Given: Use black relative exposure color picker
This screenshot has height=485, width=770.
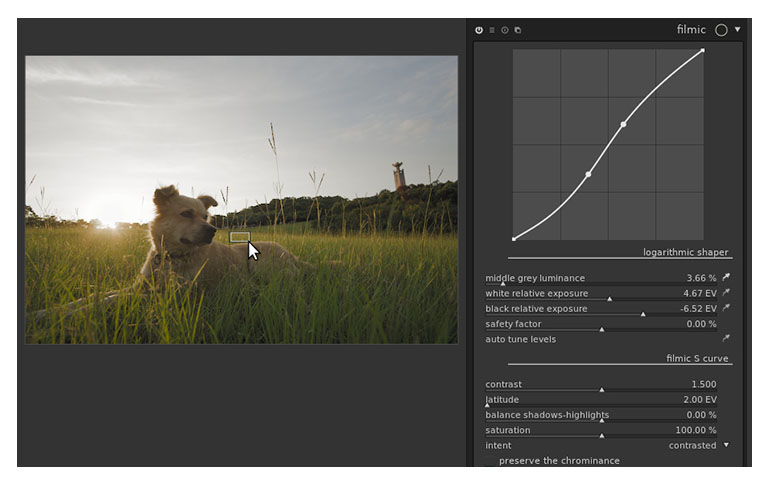Looking at the screenshot, I should point(726,309).
